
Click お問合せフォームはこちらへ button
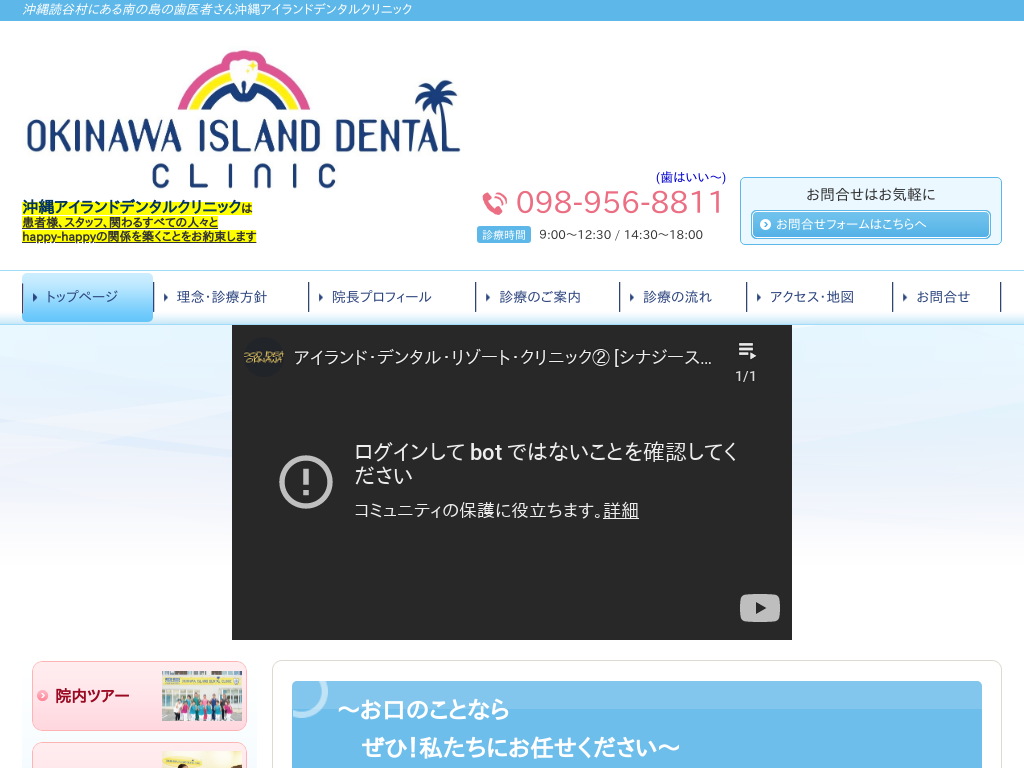pyautogui.click(x=871, y=225)
